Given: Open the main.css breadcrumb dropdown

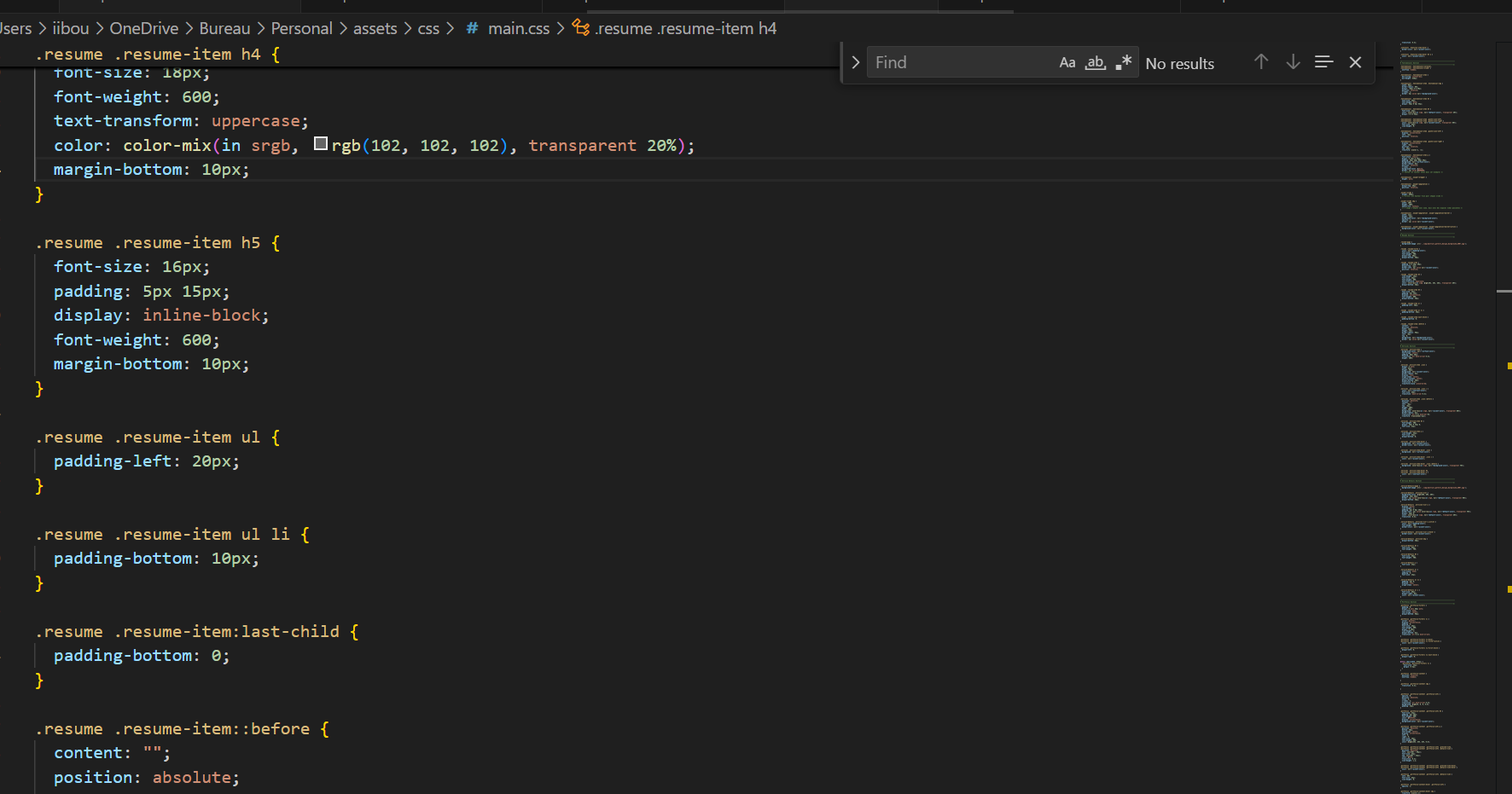Looking at the screenshot, I should point(518,28).
